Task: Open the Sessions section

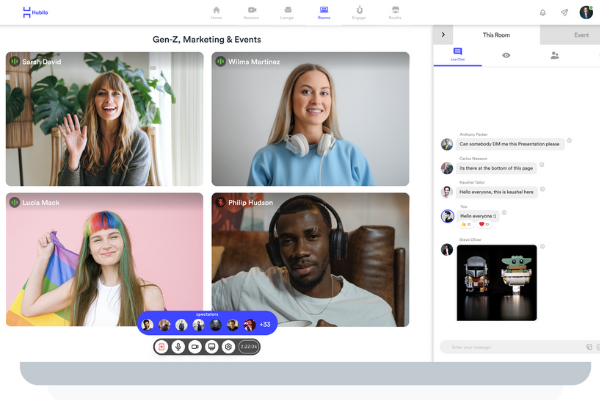Action: coord(251,13)
